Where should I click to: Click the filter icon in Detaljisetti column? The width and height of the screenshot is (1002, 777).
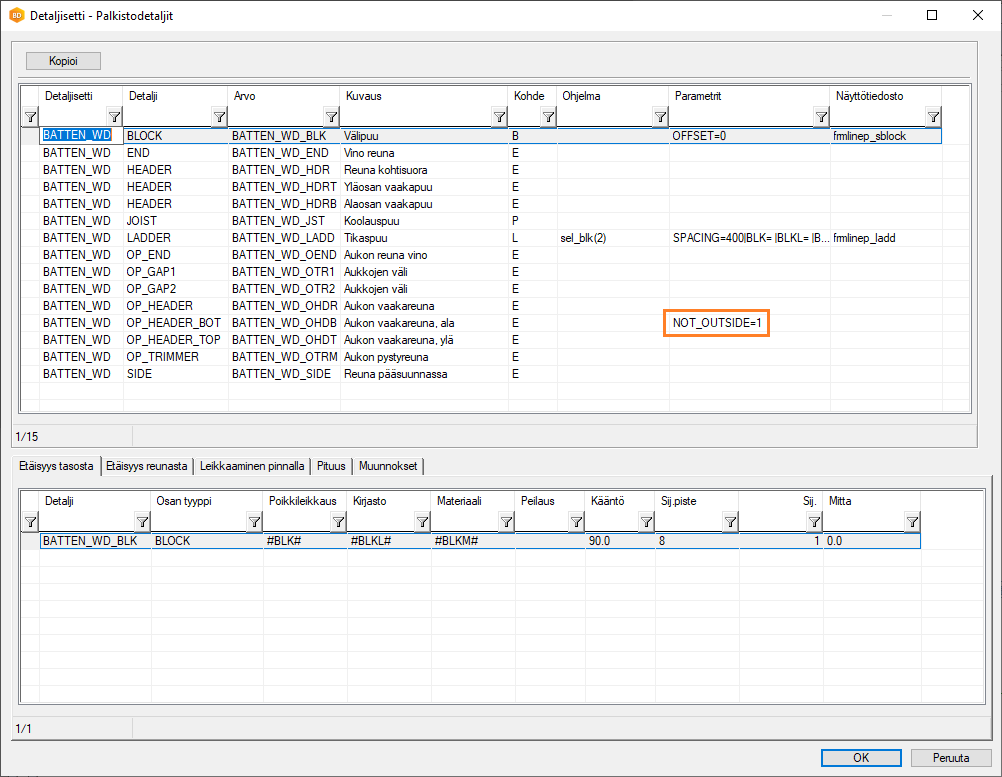pos(114,117)
